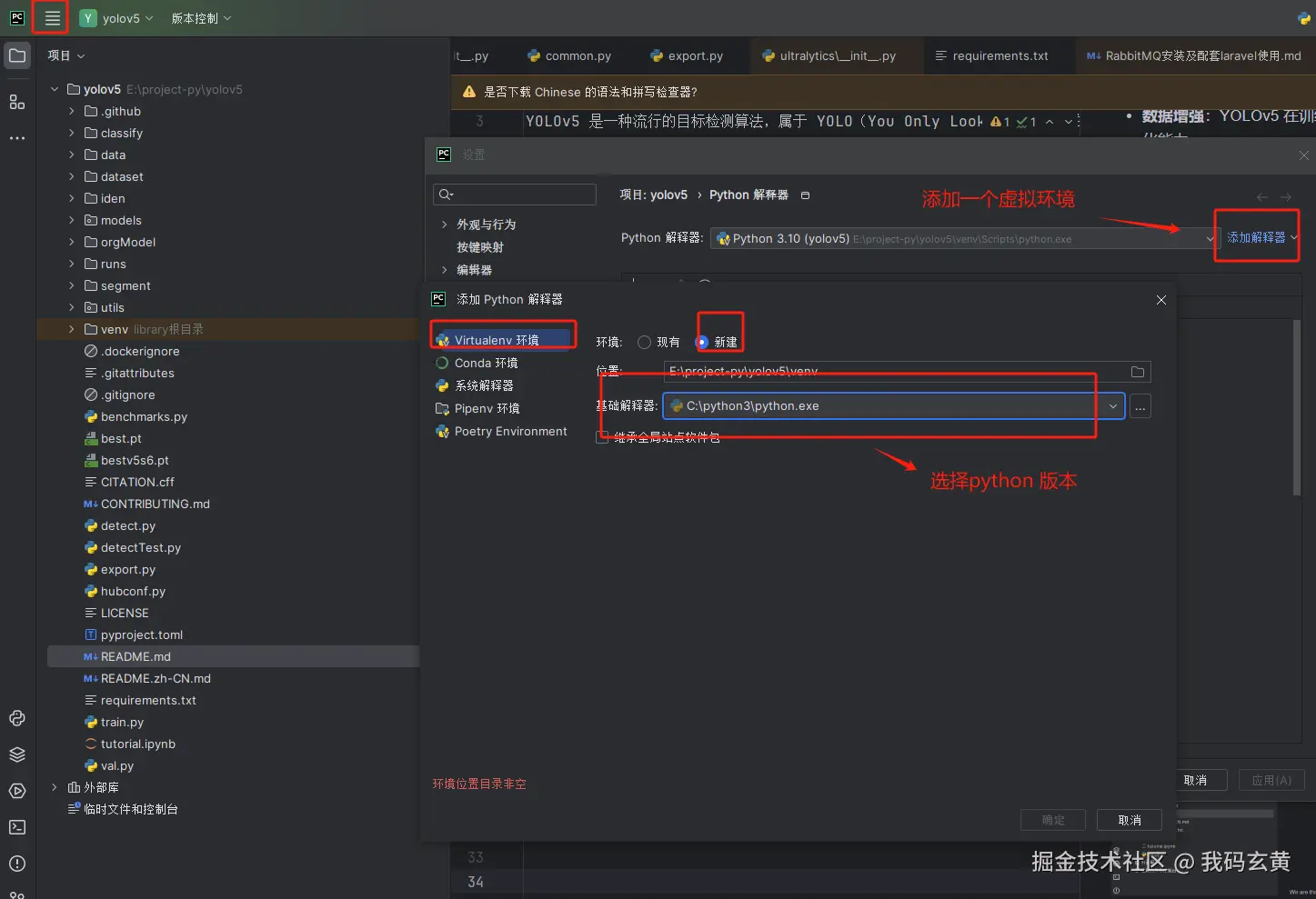Expand the .github folder

point(72,111)
